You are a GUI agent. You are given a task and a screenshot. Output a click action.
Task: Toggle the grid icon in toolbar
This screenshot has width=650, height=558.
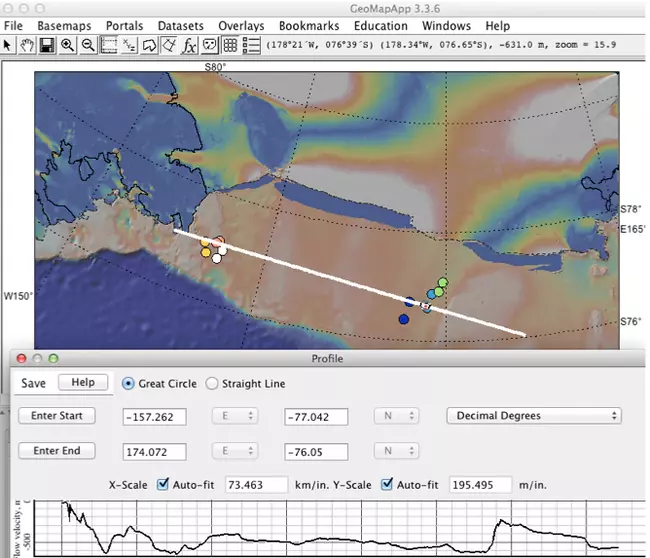click(x=230, y=45)
